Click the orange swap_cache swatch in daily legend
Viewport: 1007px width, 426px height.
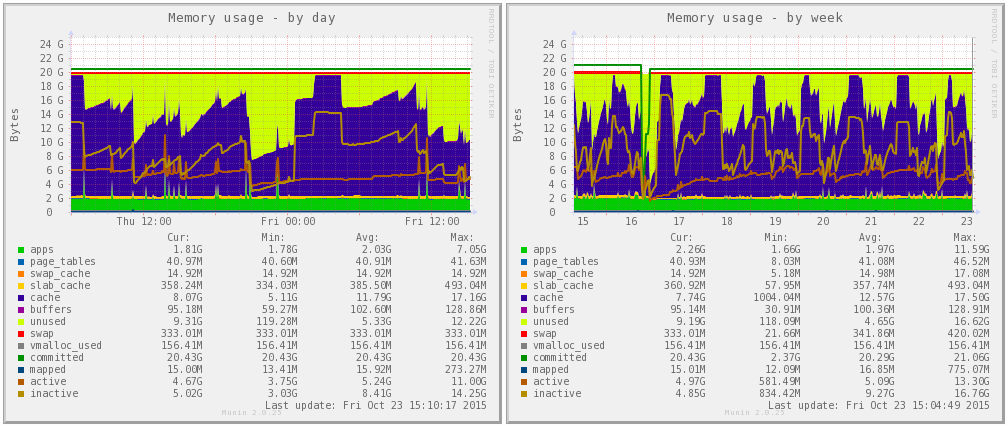pos(21,273)
